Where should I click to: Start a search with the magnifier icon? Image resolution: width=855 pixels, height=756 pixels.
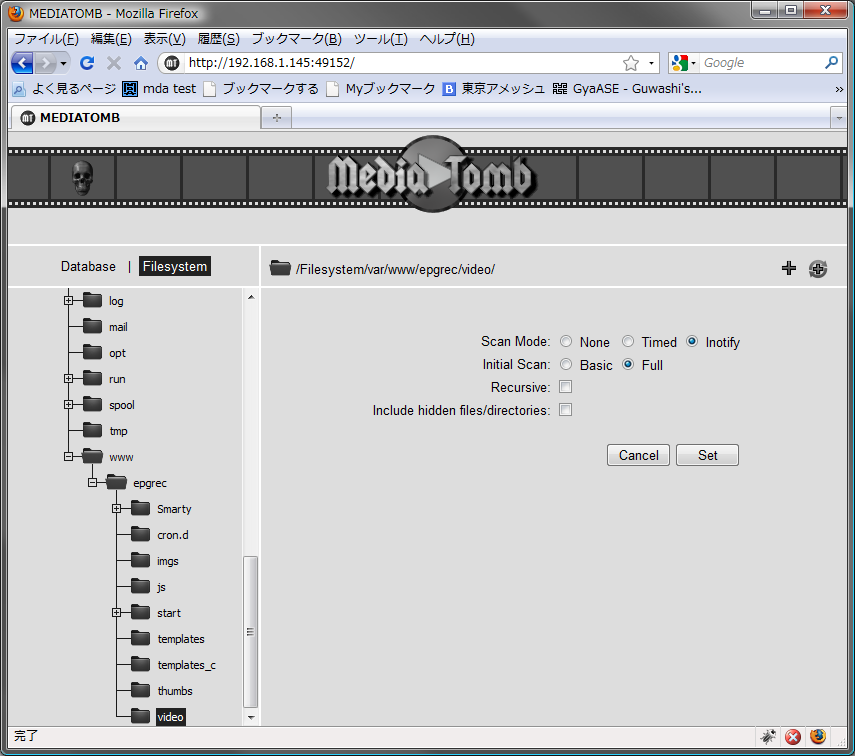click(x=831, y=63)
